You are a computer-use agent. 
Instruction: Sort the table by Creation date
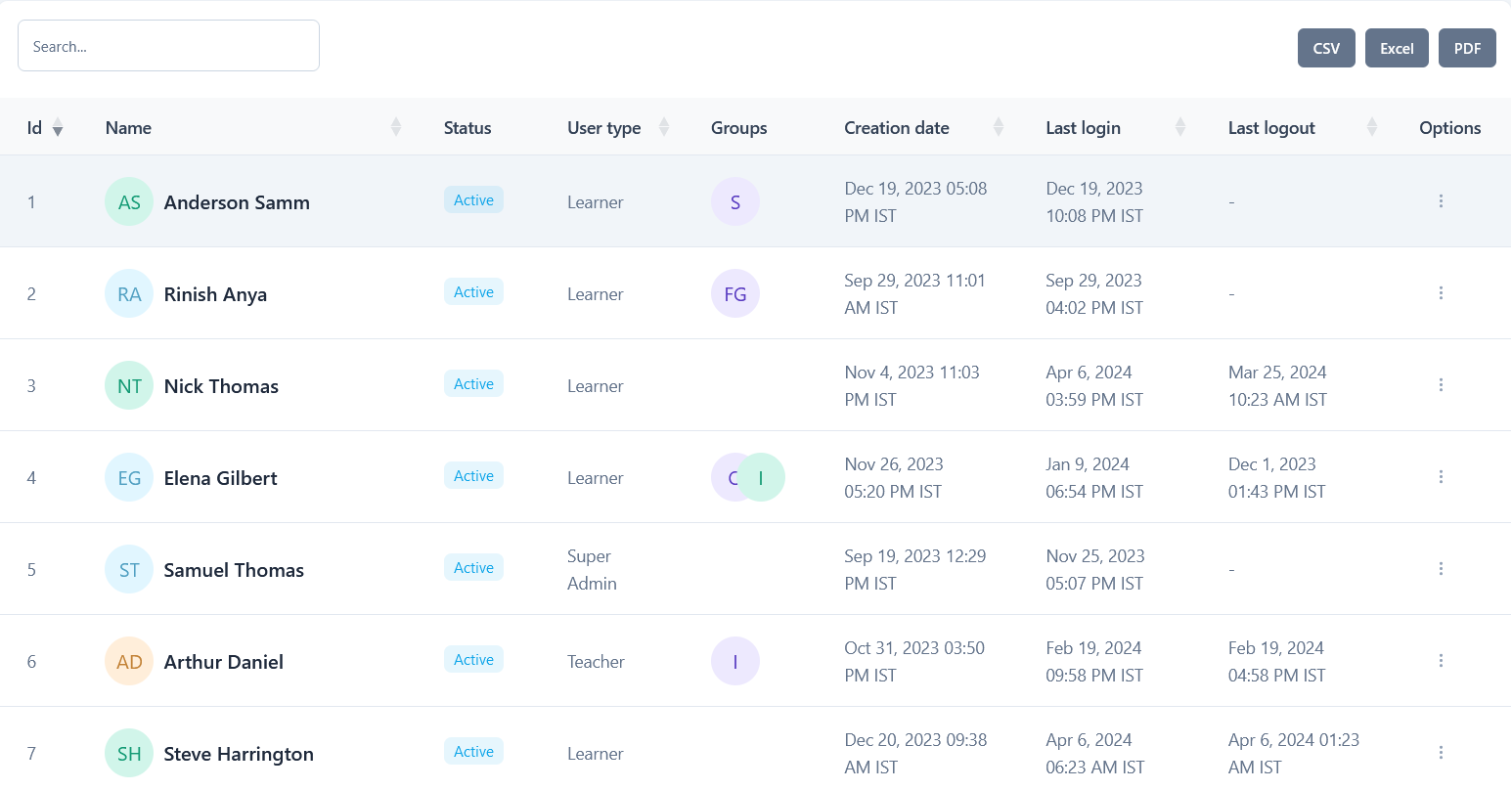(999, 127)
